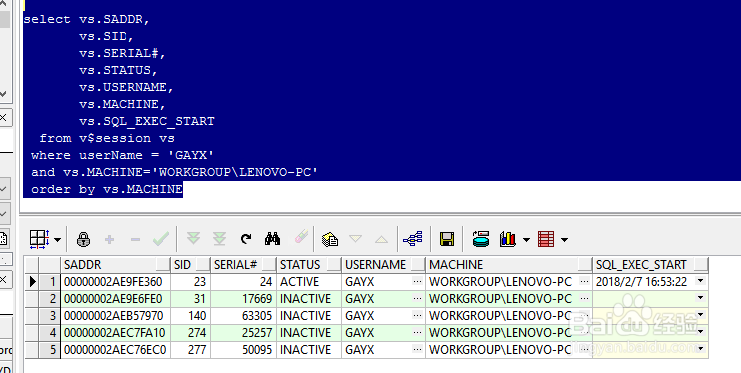
Task: Select row number 1 indicator
Action: 49,282
